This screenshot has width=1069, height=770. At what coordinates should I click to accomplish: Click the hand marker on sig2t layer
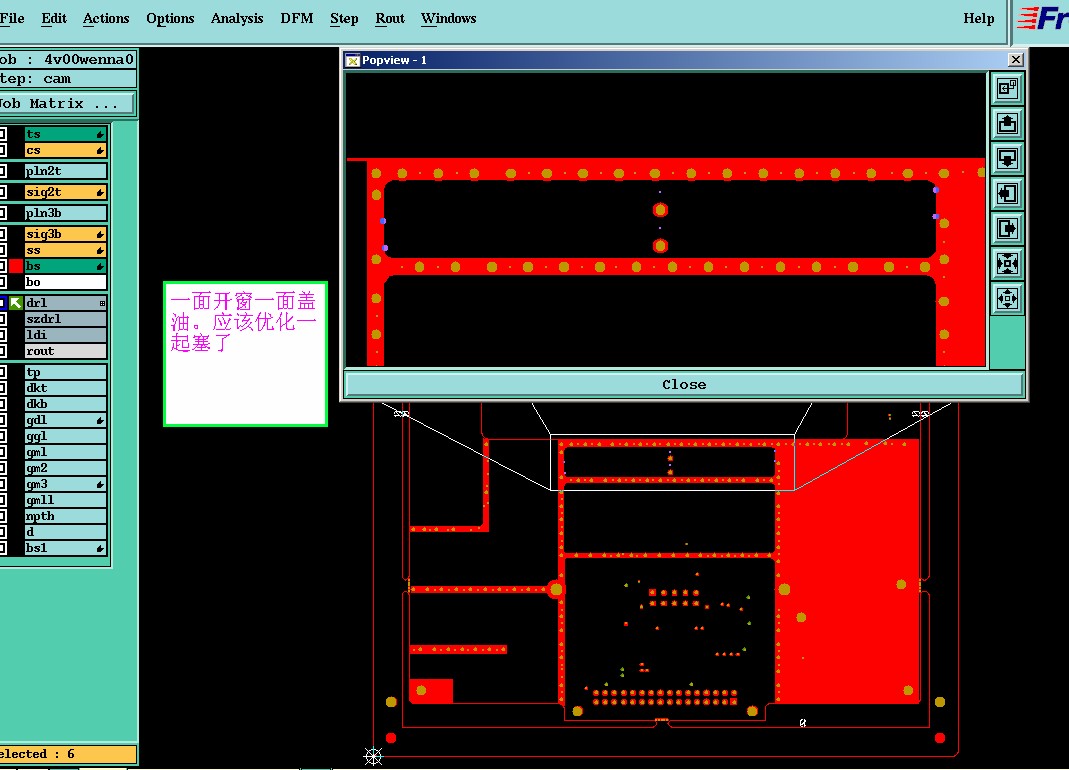(x=100, y=193)
